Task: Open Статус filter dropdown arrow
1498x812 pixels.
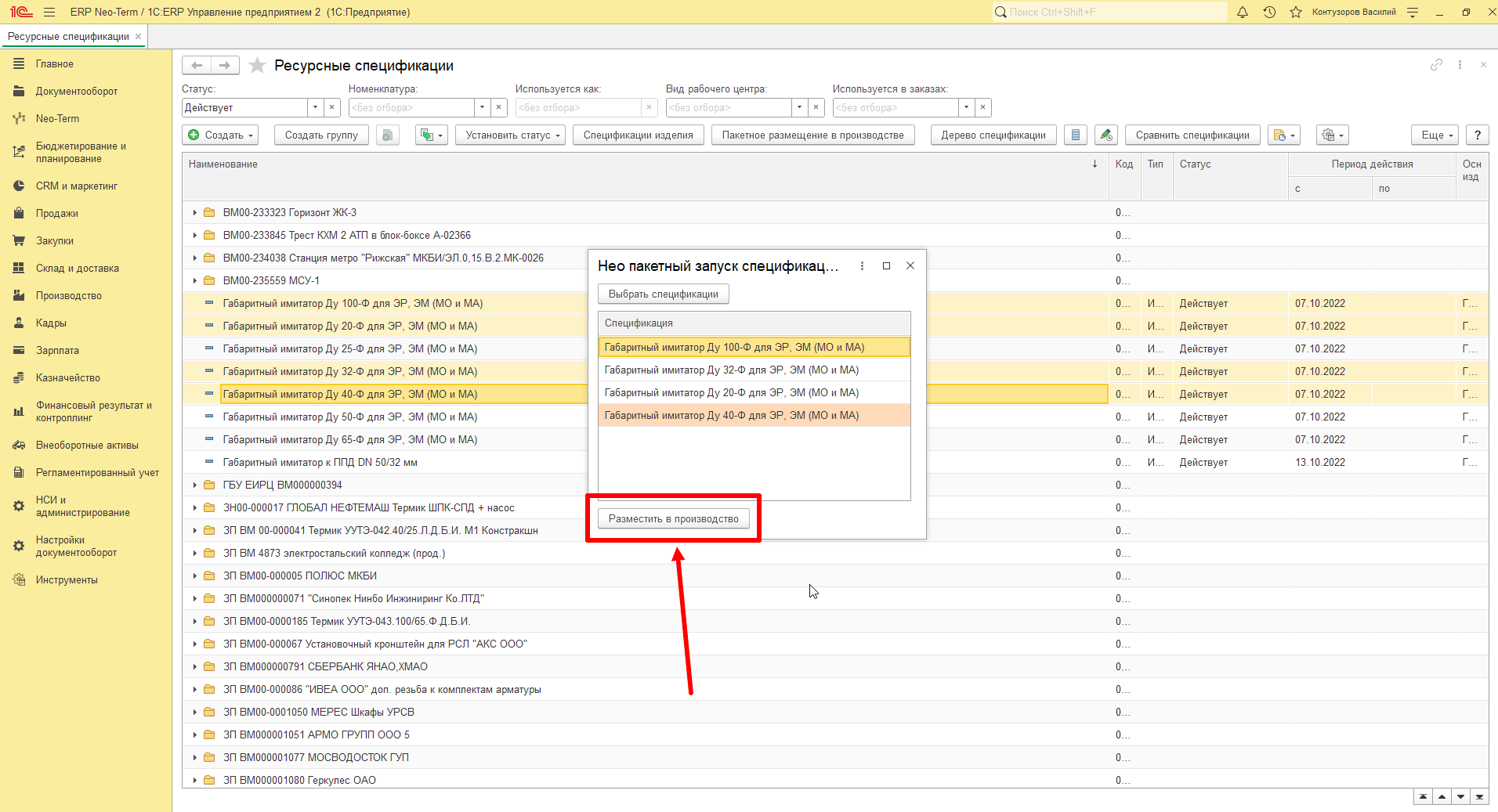Action: (315, 107)
